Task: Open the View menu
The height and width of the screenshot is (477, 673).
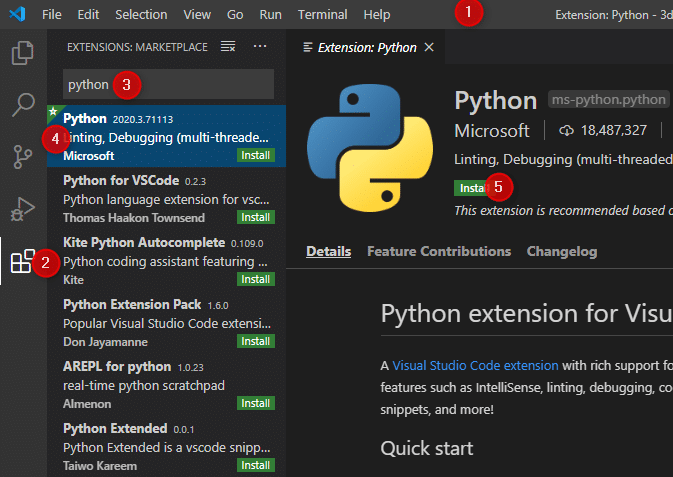Action: pos(197,15)
